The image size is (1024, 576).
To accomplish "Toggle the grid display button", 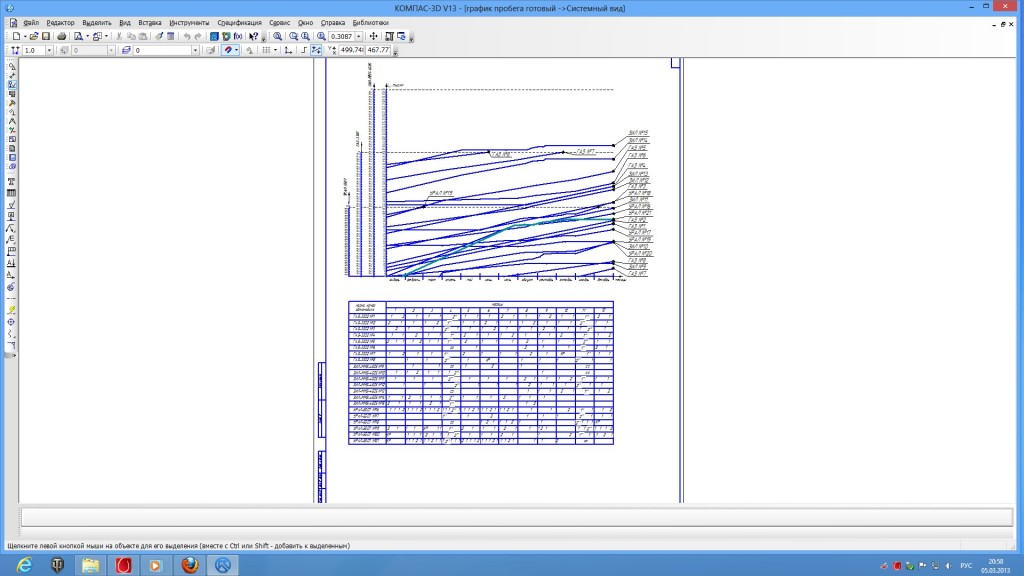I will pos(265,50).
